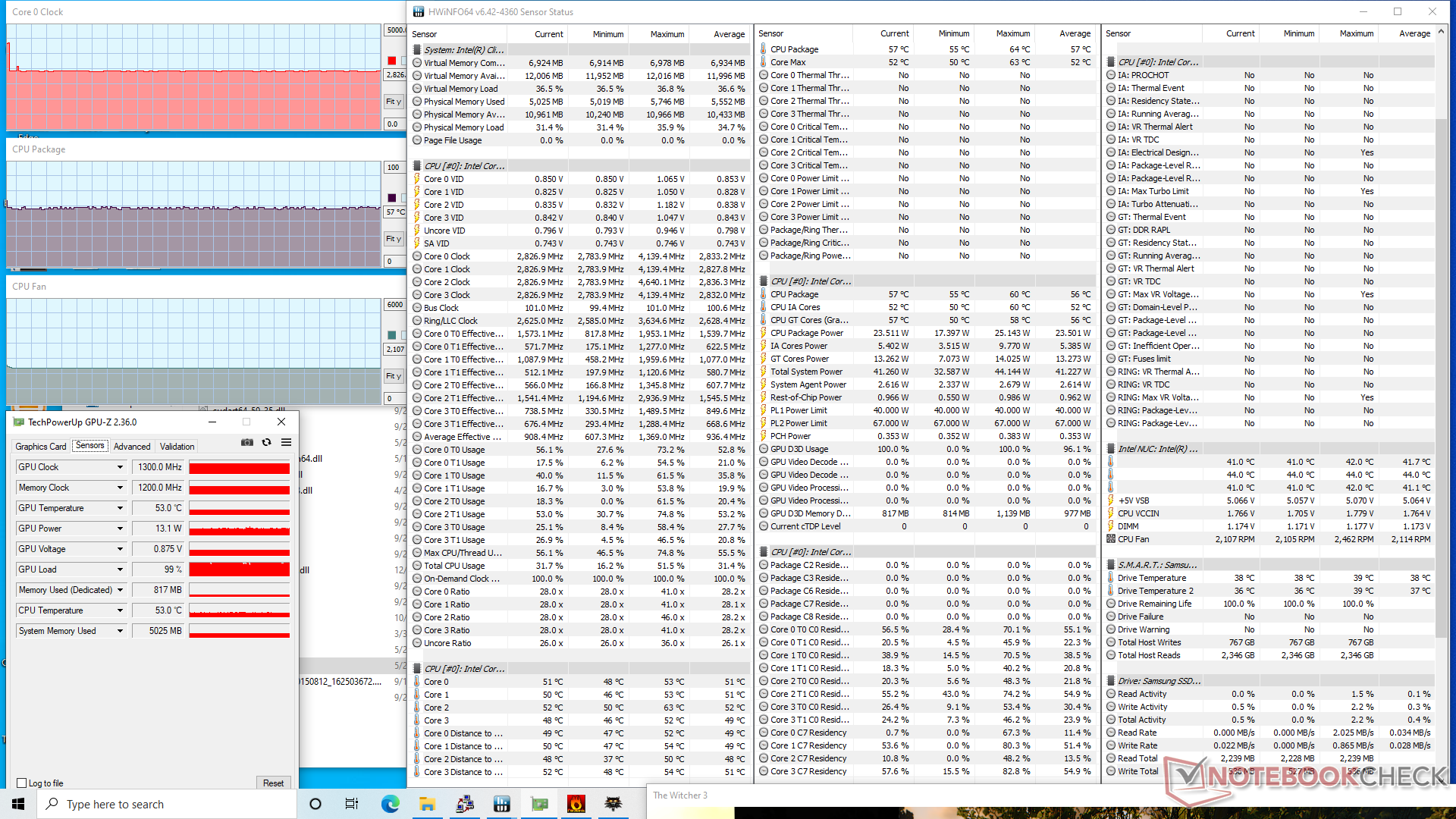Click first panel Sensor column header

tap(458, 34)
